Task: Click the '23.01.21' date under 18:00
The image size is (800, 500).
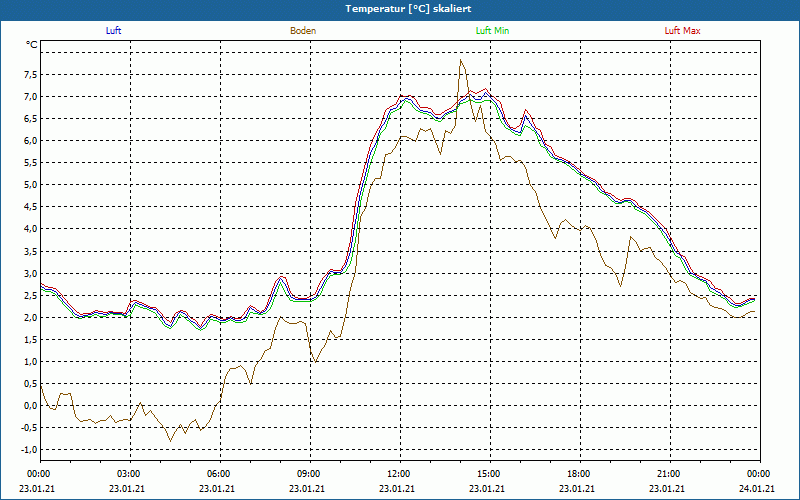Action: point(577,489)
